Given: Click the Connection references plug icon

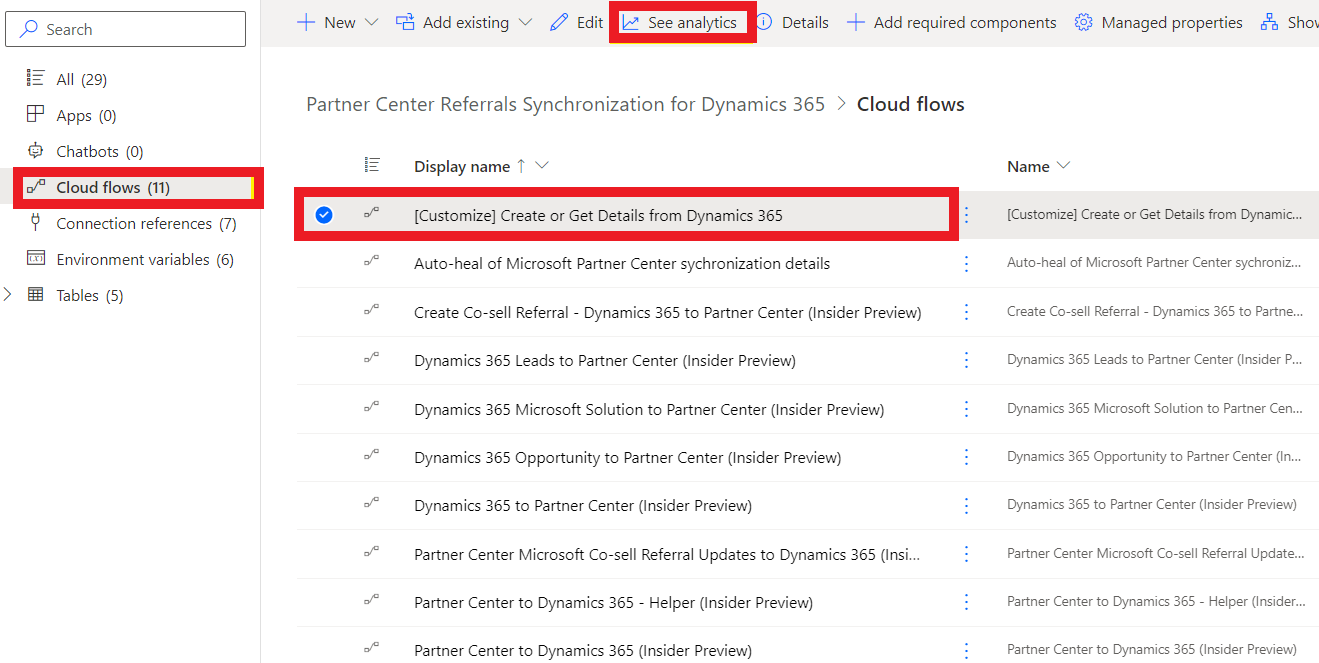Looking at the screenshot, I should (36, 223).
